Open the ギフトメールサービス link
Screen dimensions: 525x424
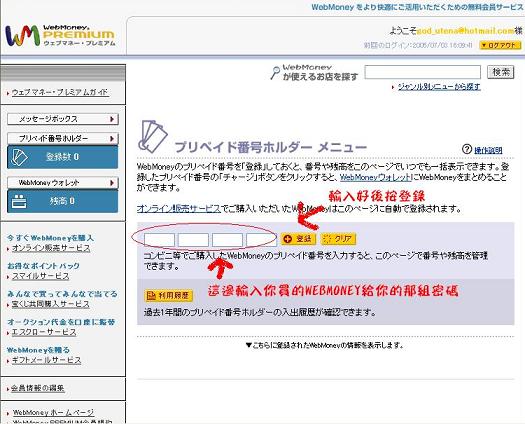[x=47, y=360]
